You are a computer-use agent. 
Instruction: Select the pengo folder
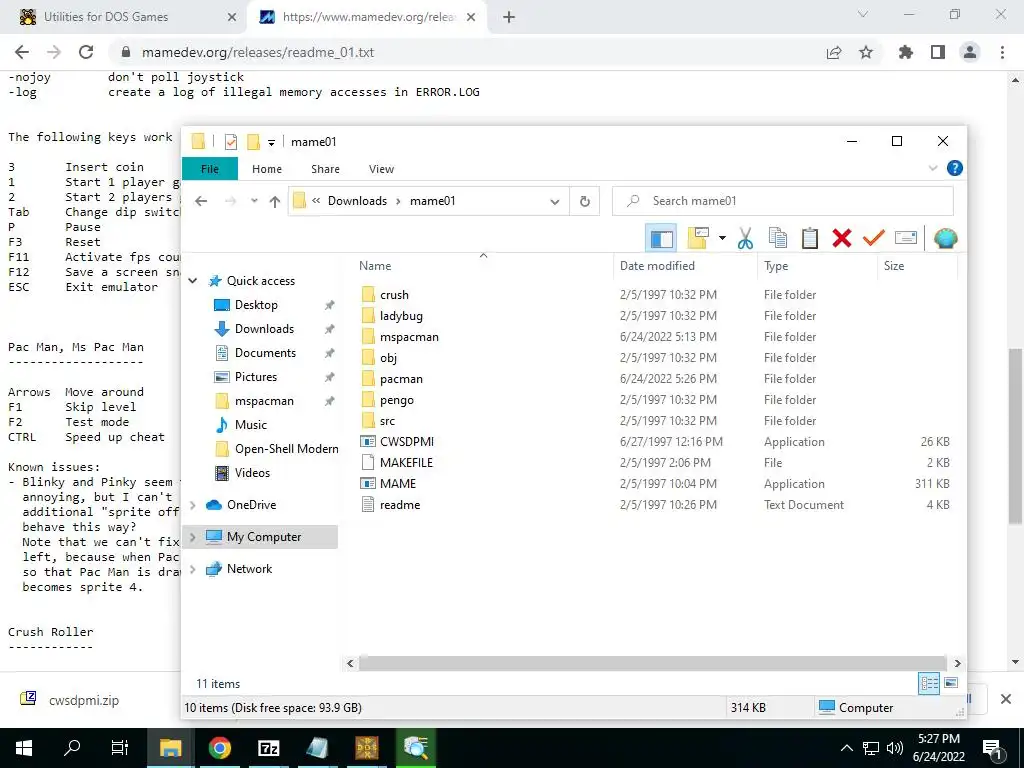396,400
